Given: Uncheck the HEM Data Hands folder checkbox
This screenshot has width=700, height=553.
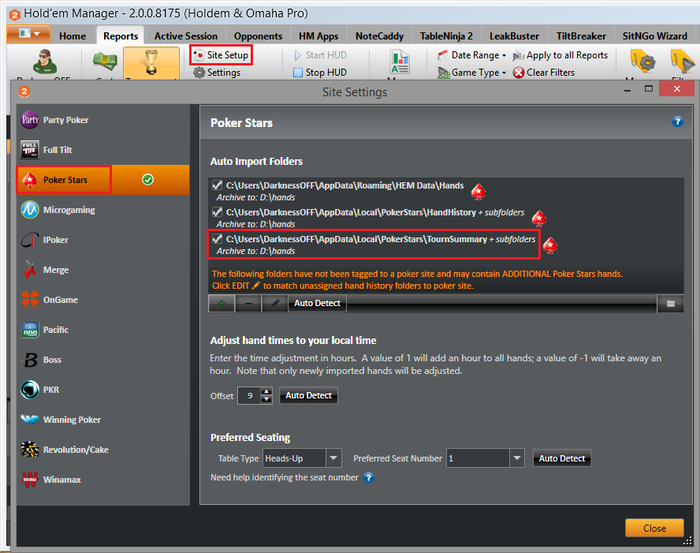Looking at the screenshot, I should pos(217,185).
